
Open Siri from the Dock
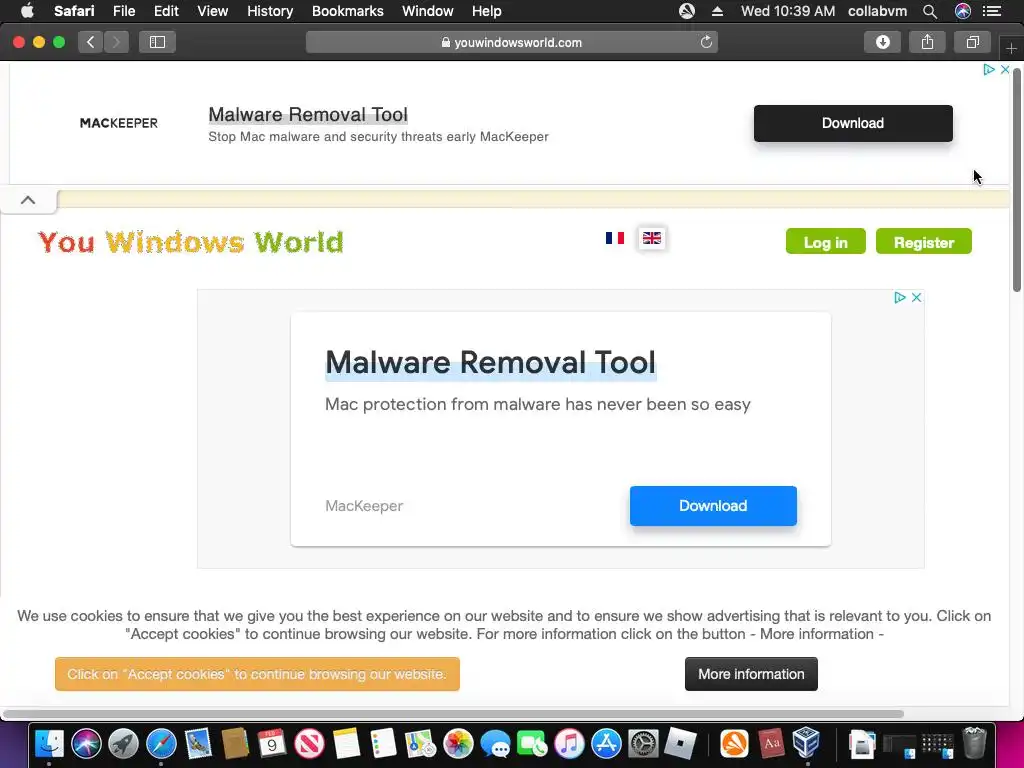pyautogui.click(x=86, y=744)
